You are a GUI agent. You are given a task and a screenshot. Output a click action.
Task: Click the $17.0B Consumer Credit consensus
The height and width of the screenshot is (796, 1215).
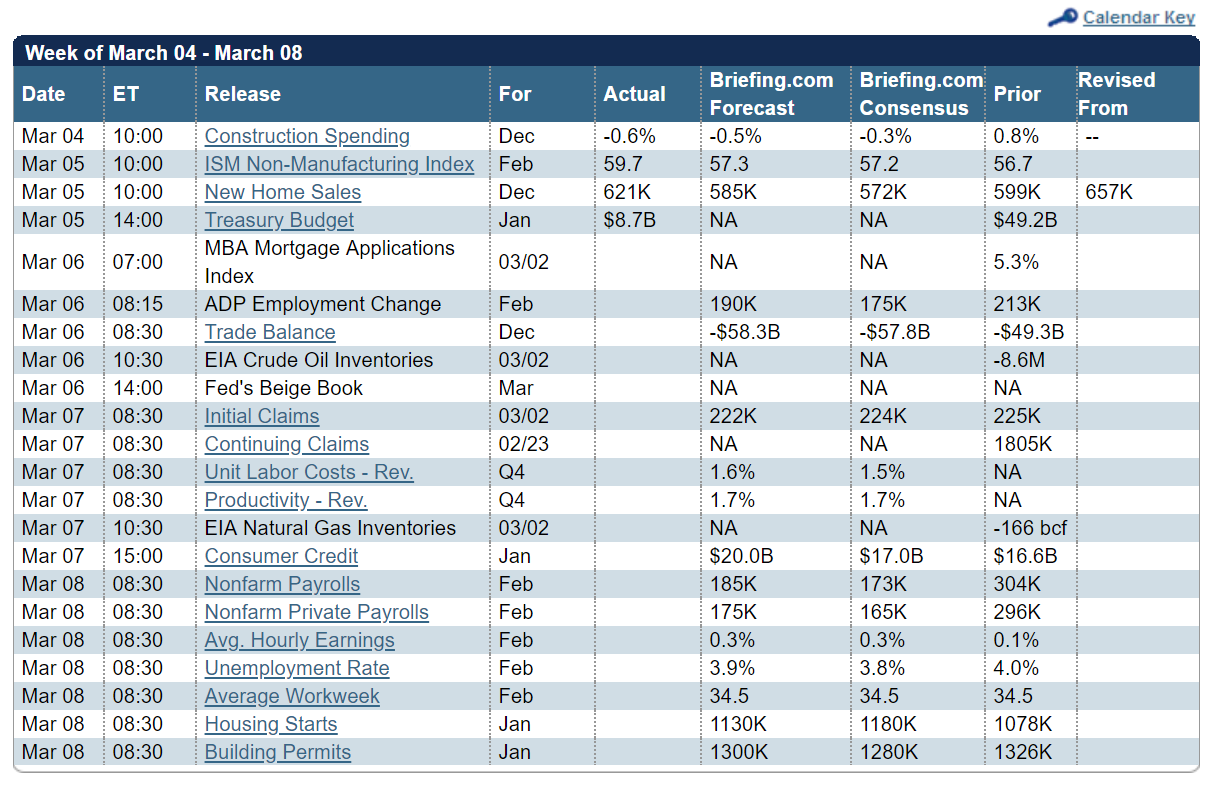891,556
